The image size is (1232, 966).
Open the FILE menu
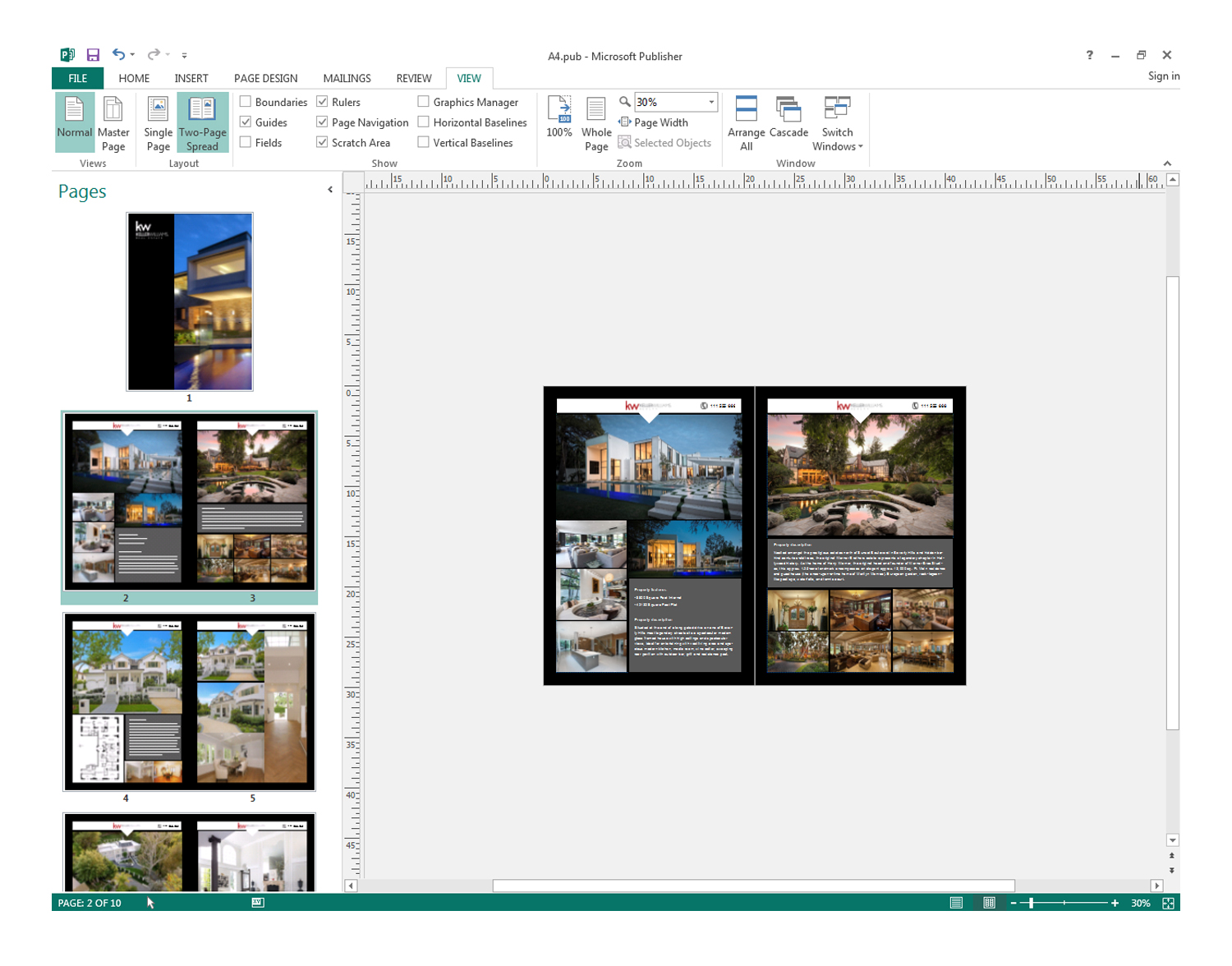(76, 78)
